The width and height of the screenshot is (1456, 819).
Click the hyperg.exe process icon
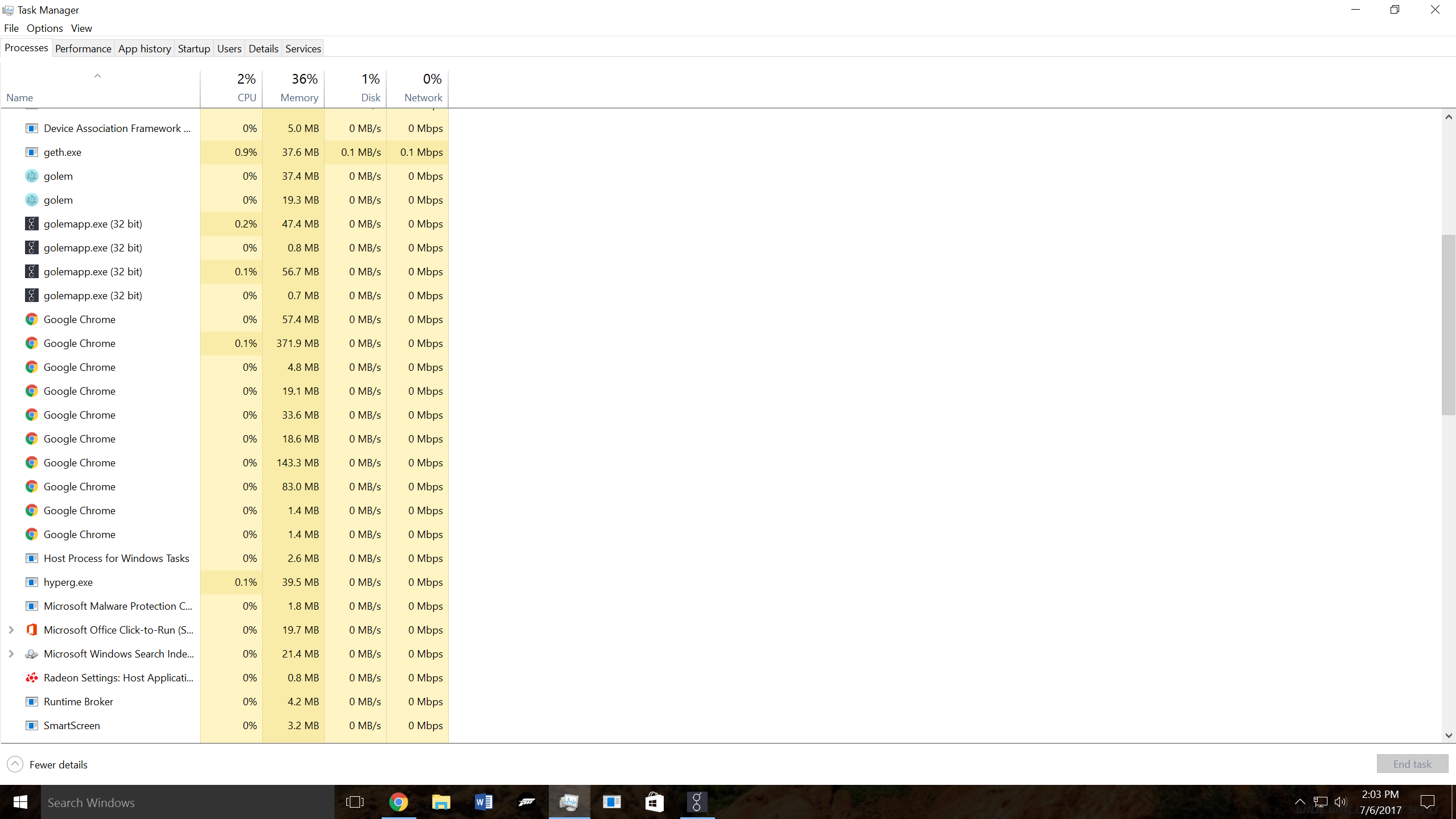[x=31, y=582]
